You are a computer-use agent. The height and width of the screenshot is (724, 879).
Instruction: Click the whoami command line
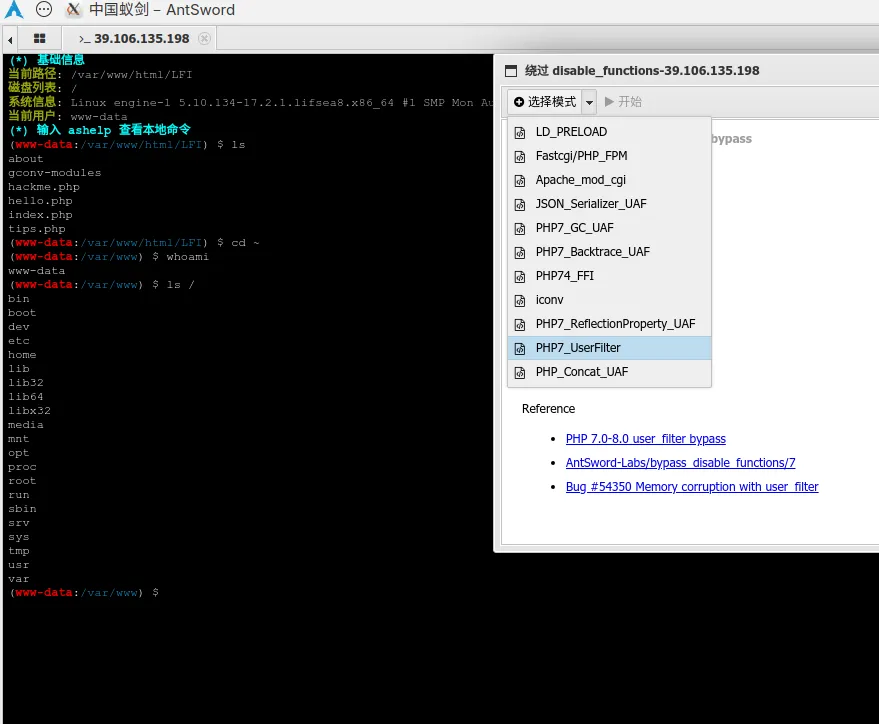(x=109, y=257)
